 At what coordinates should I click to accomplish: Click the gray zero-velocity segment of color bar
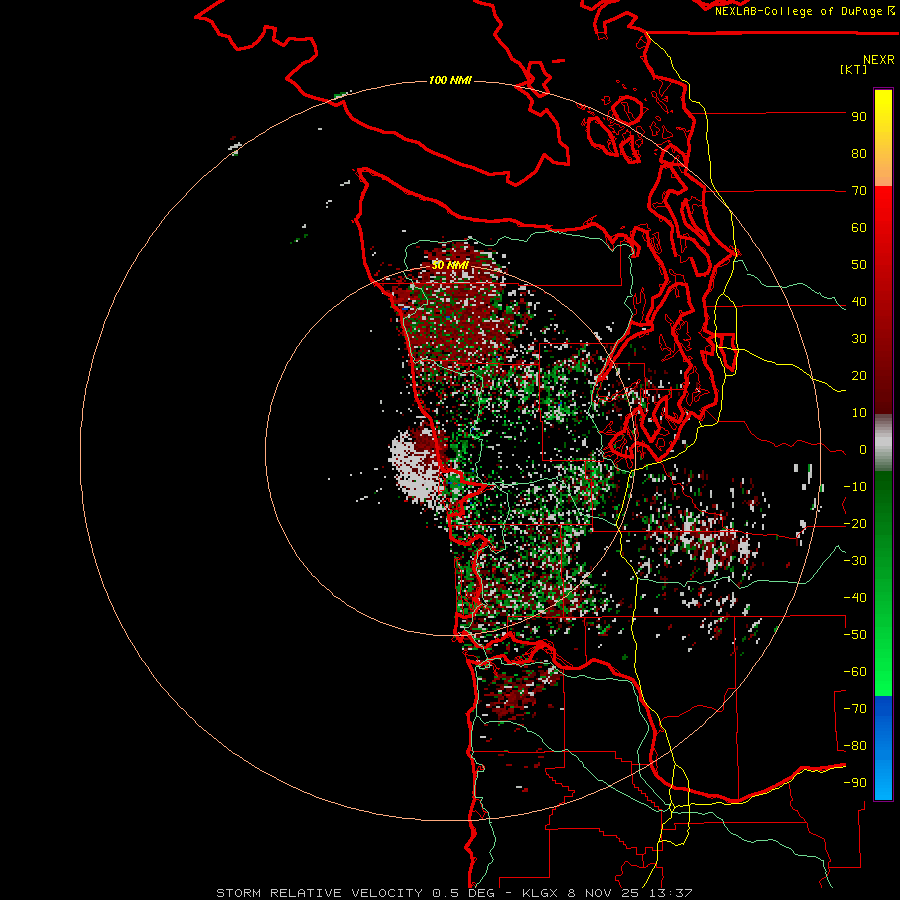[x=883, y=443]
